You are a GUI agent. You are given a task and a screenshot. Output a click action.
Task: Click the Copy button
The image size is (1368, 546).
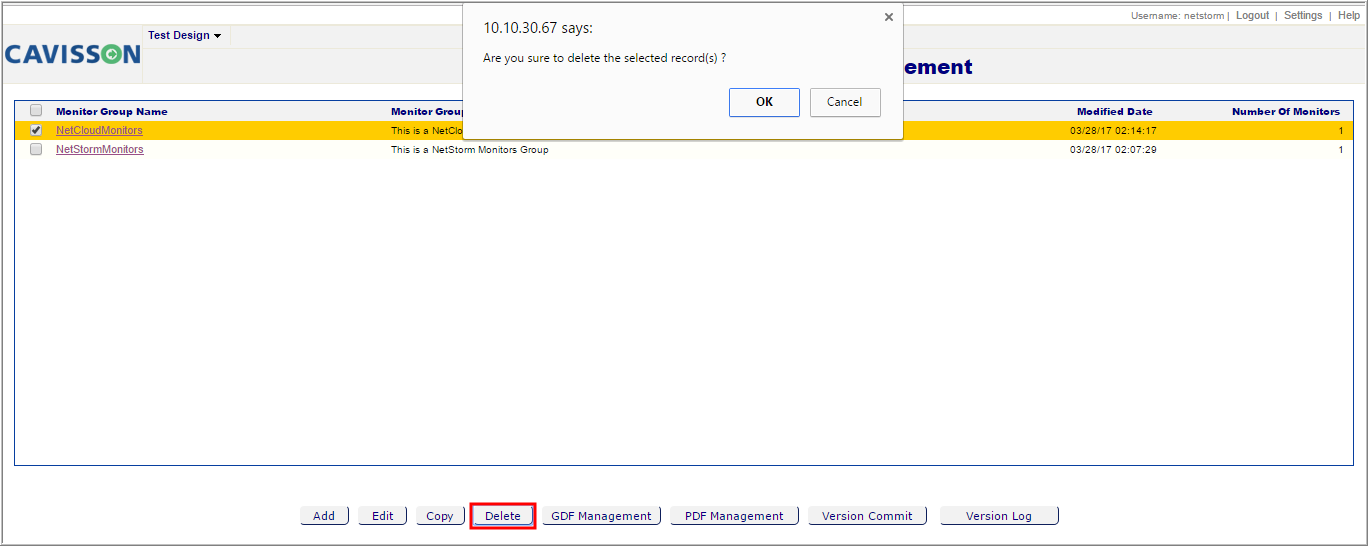440,516
